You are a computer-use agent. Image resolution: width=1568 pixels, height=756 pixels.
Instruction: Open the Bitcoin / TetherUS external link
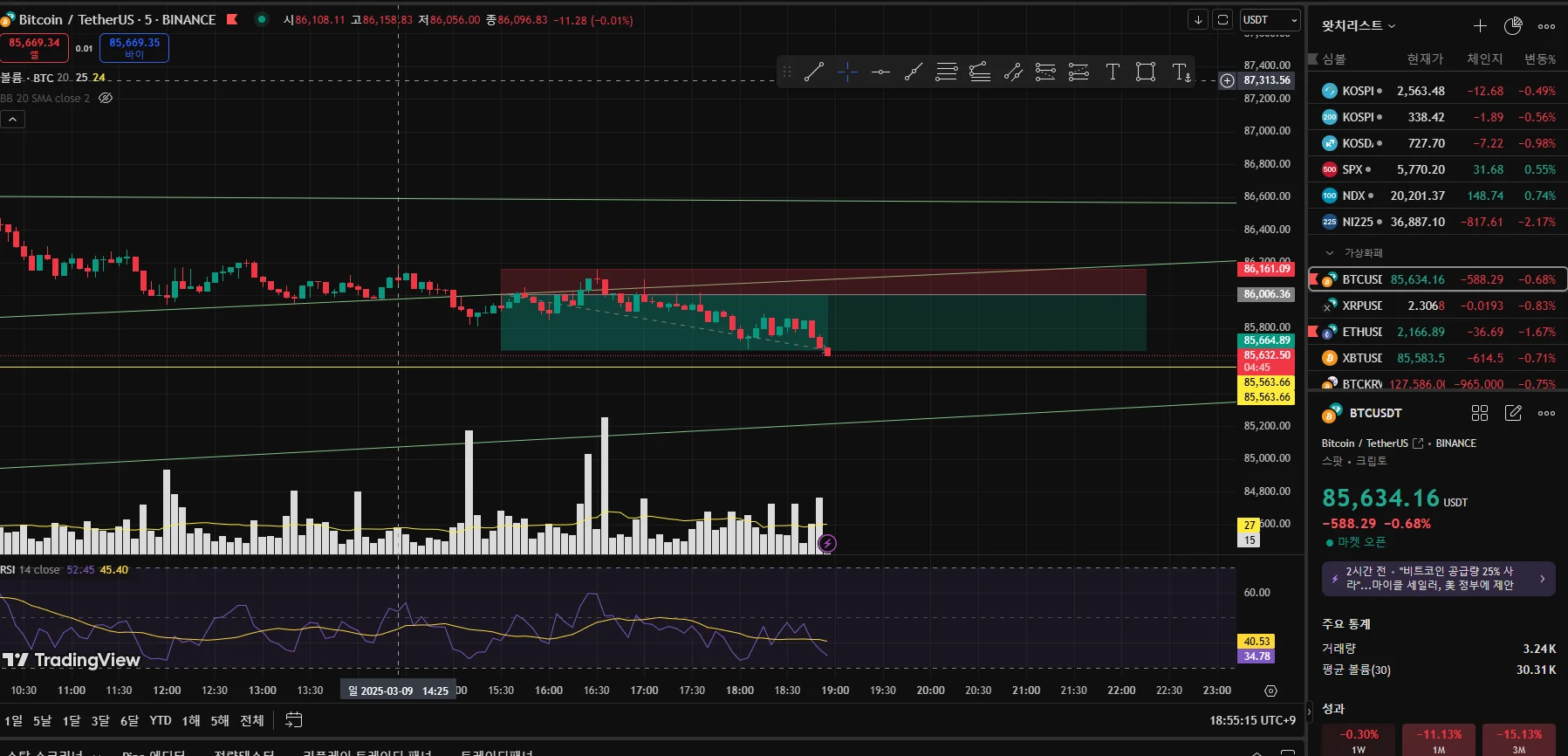point(1418,443)
